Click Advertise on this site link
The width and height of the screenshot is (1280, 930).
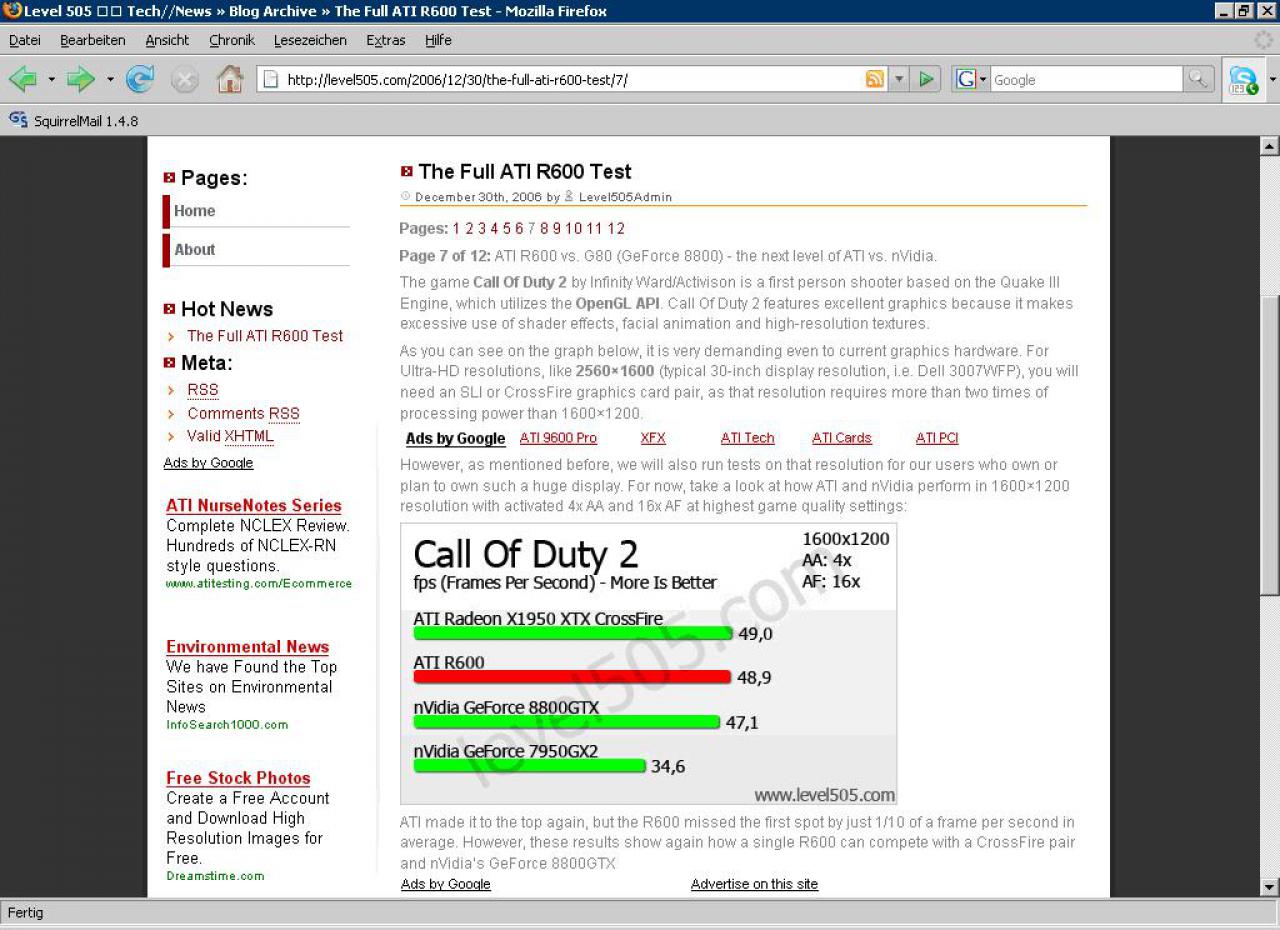[754, 884]
